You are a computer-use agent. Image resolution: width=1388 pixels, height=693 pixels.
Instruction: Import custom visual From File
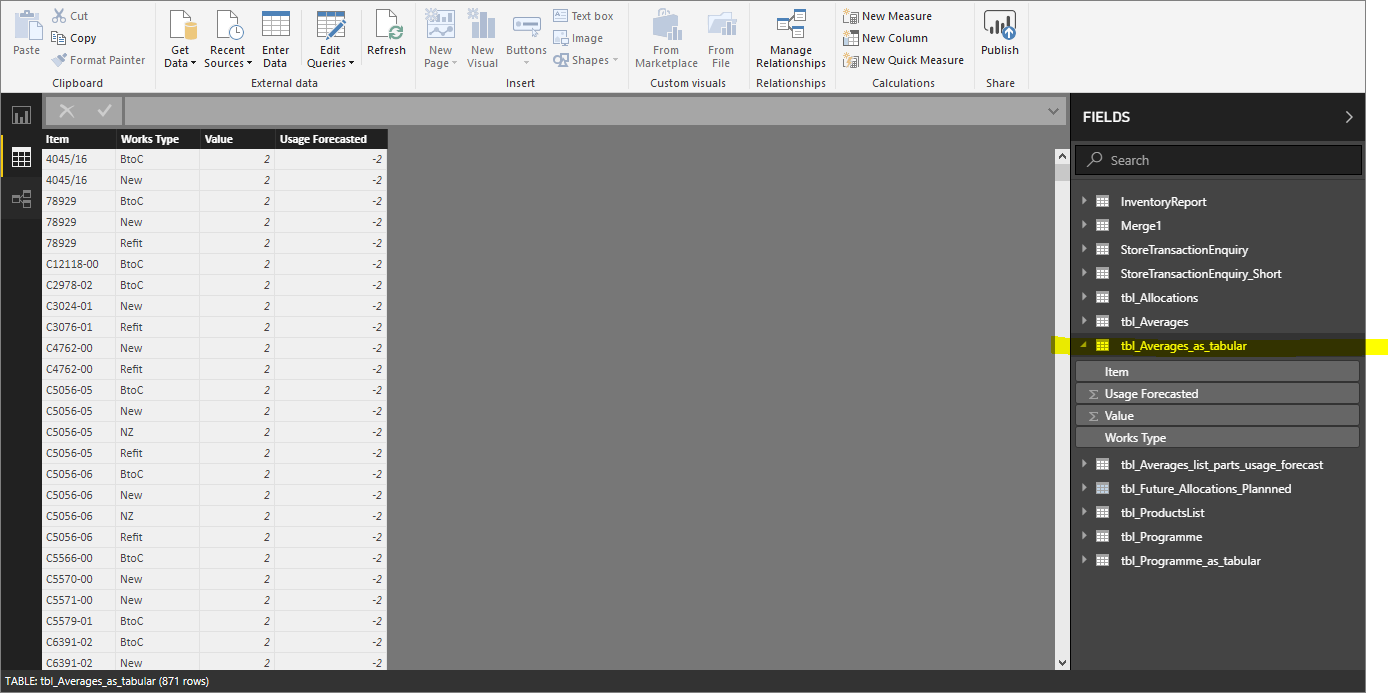tap(721, 38)
